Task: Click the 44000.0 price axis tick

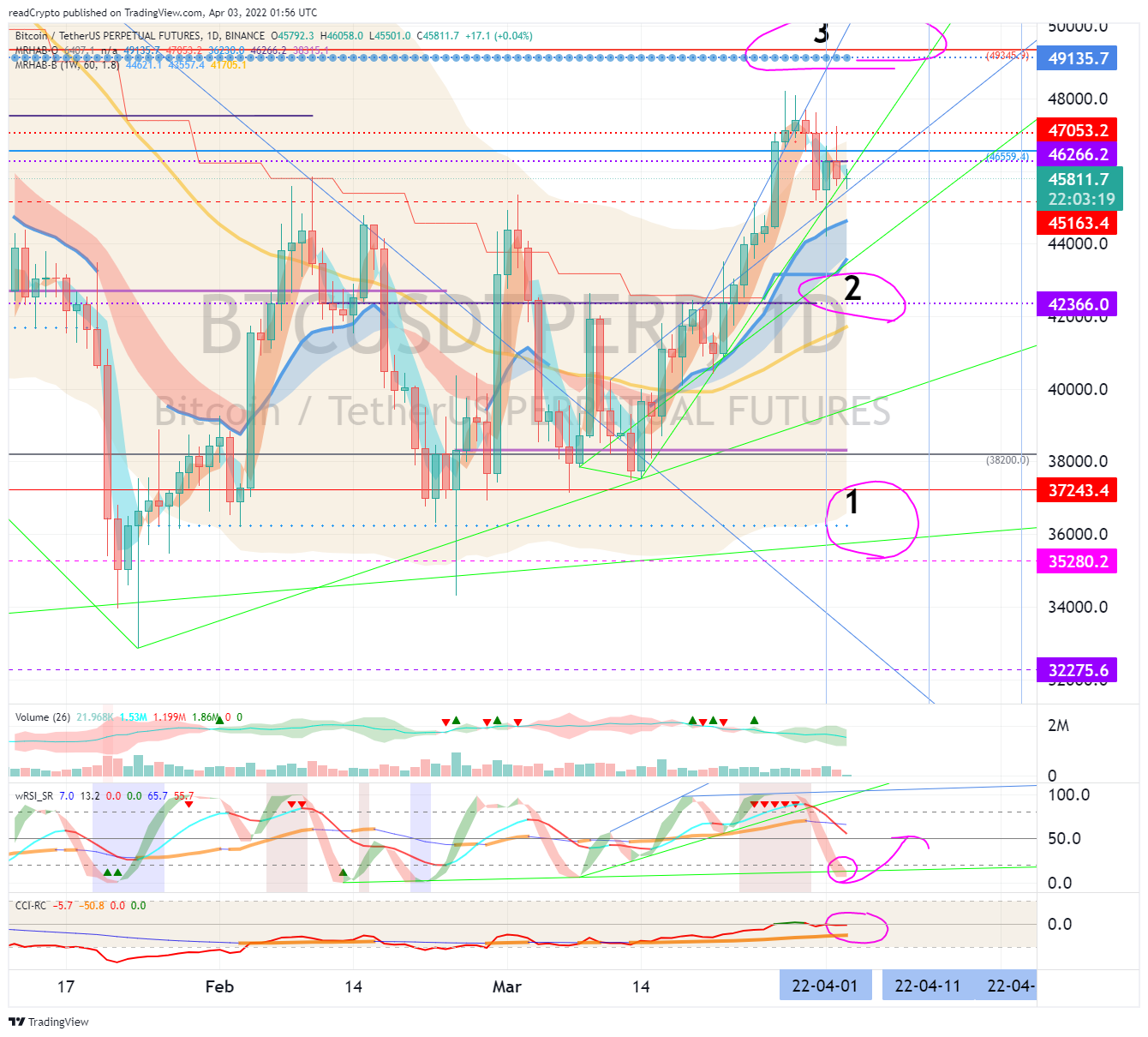Action: click(1078, 243)
